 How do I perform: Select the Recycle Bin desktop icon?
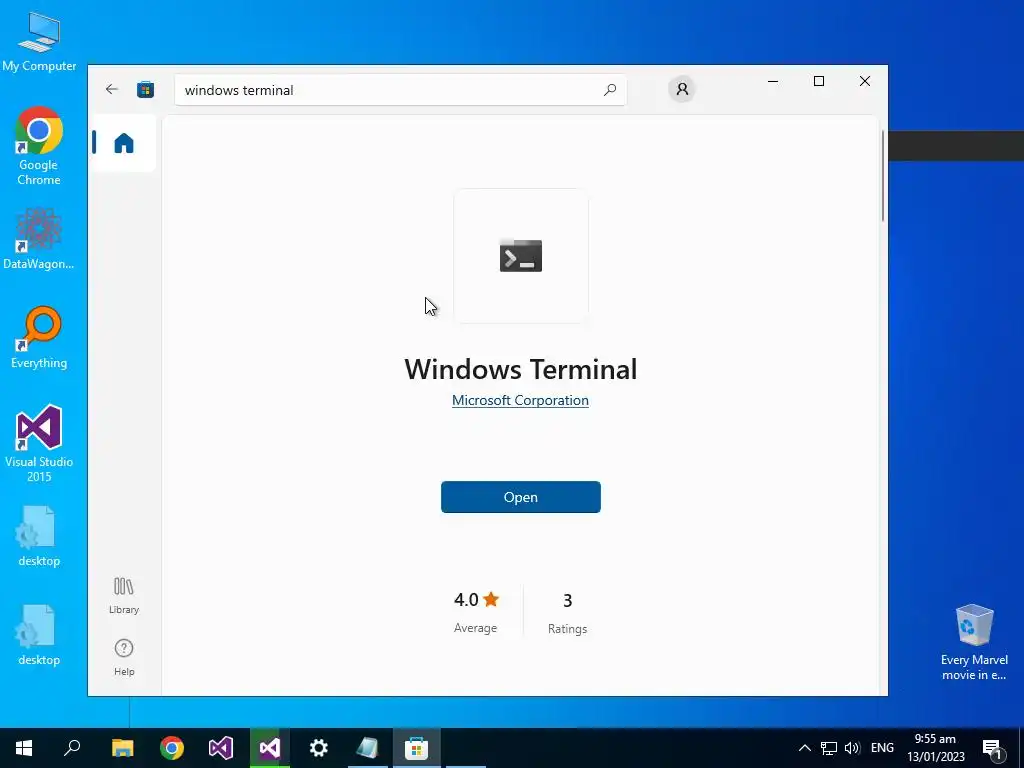pos(974,643)
